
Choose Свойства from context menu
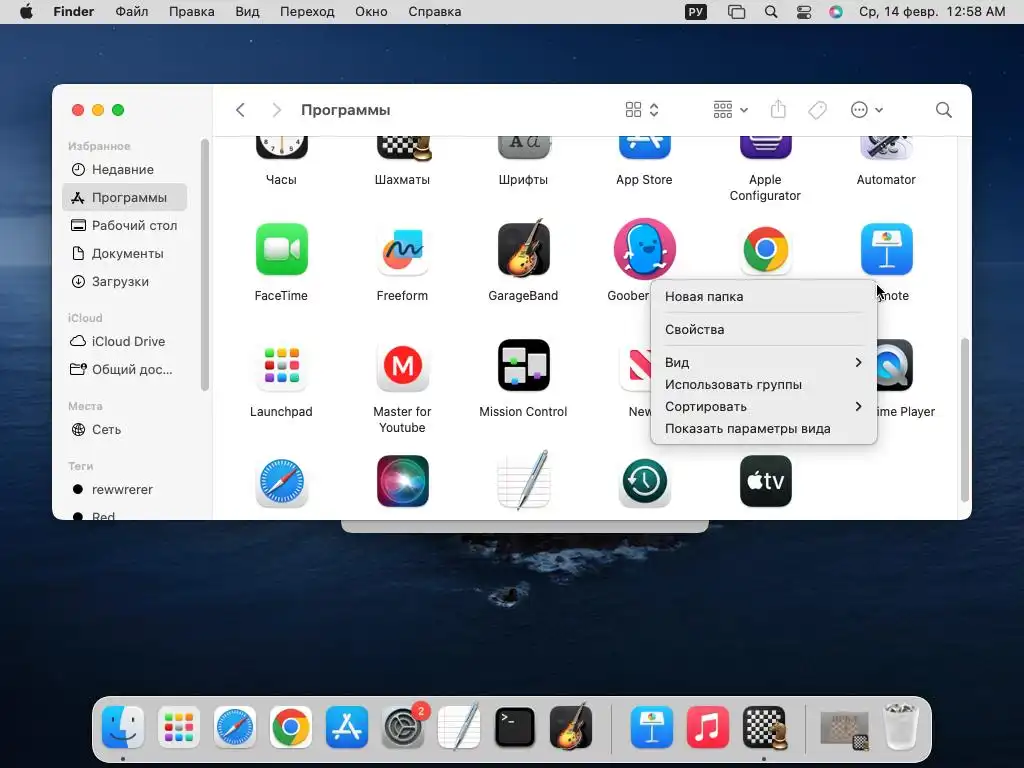click(x=763, y=330)
